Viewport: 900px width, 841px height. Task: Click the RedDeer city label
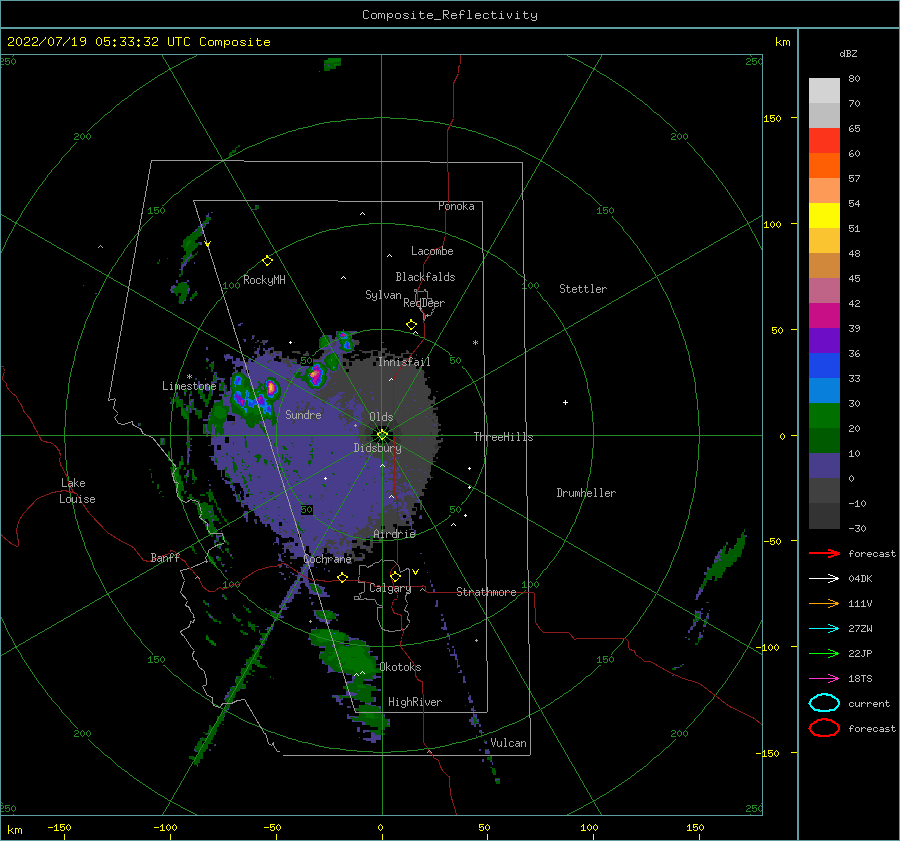coord(424,303)
